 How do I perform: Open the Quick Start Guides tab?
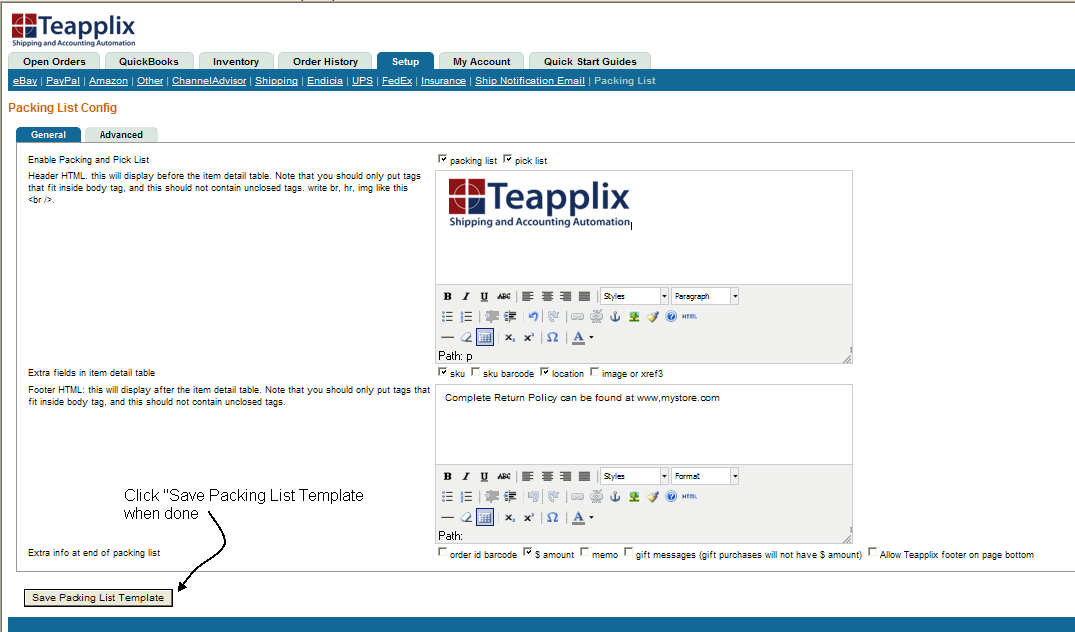click(590, 61)
